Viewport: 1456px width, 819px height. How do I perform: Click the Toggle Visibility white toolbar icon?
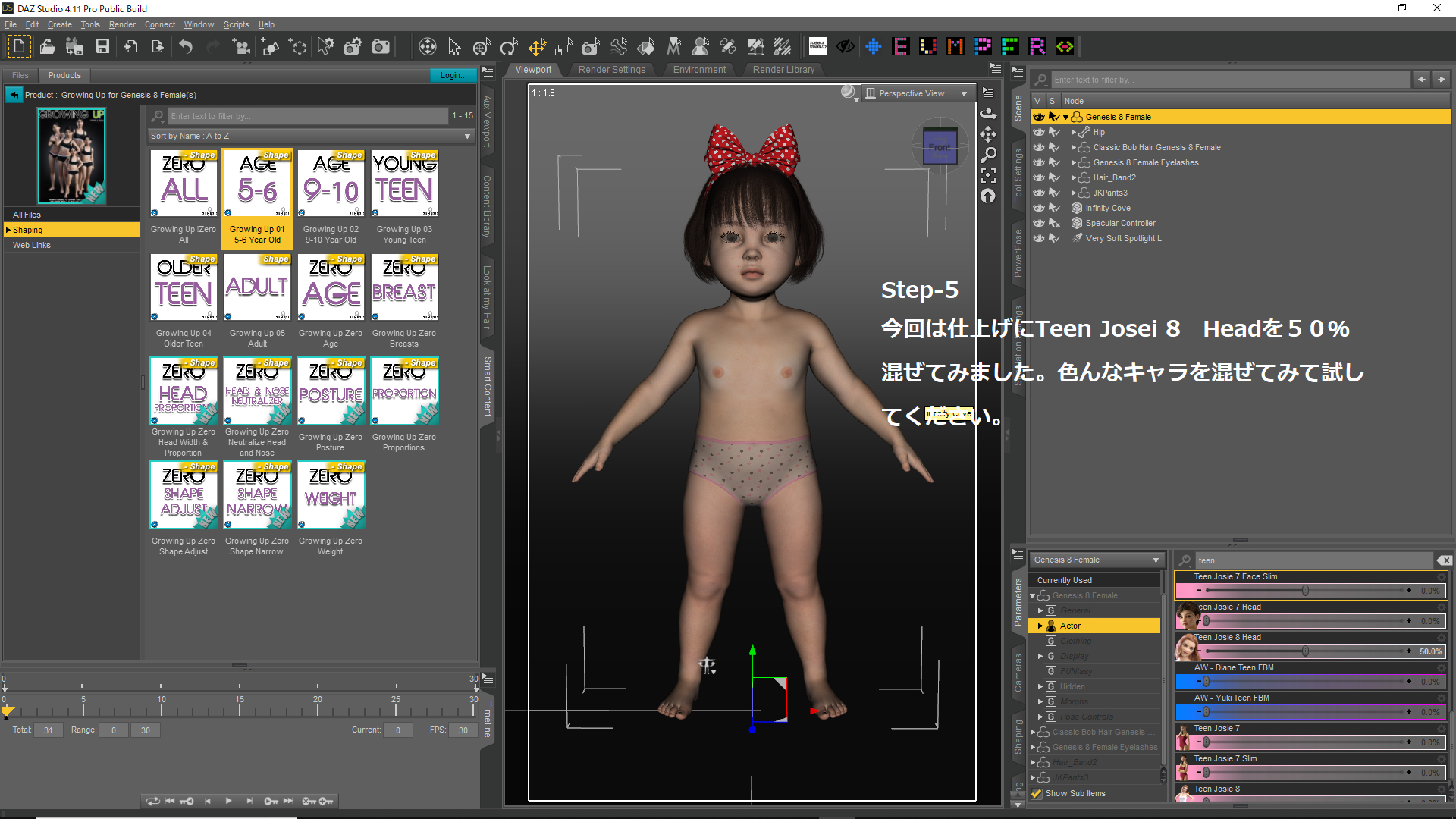[818, 46]
